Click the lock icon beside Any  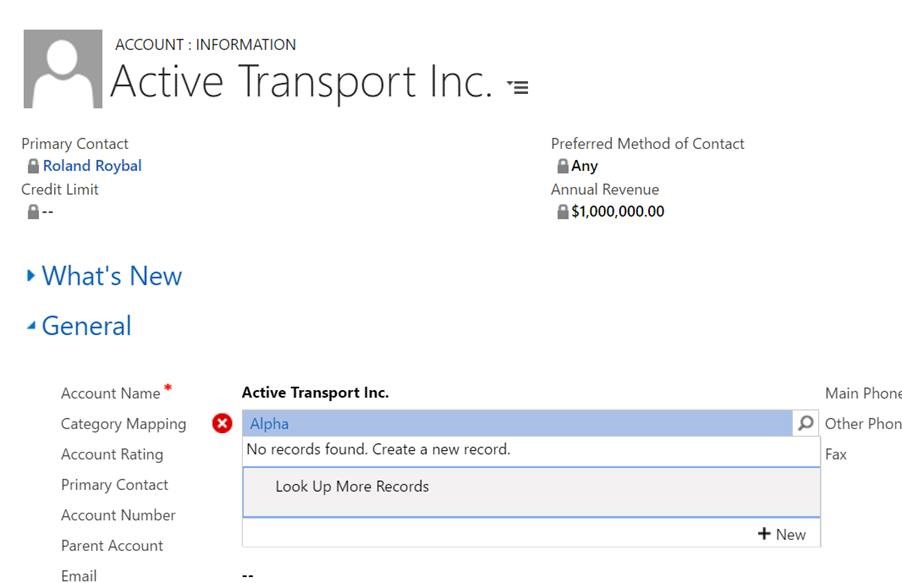563,166
